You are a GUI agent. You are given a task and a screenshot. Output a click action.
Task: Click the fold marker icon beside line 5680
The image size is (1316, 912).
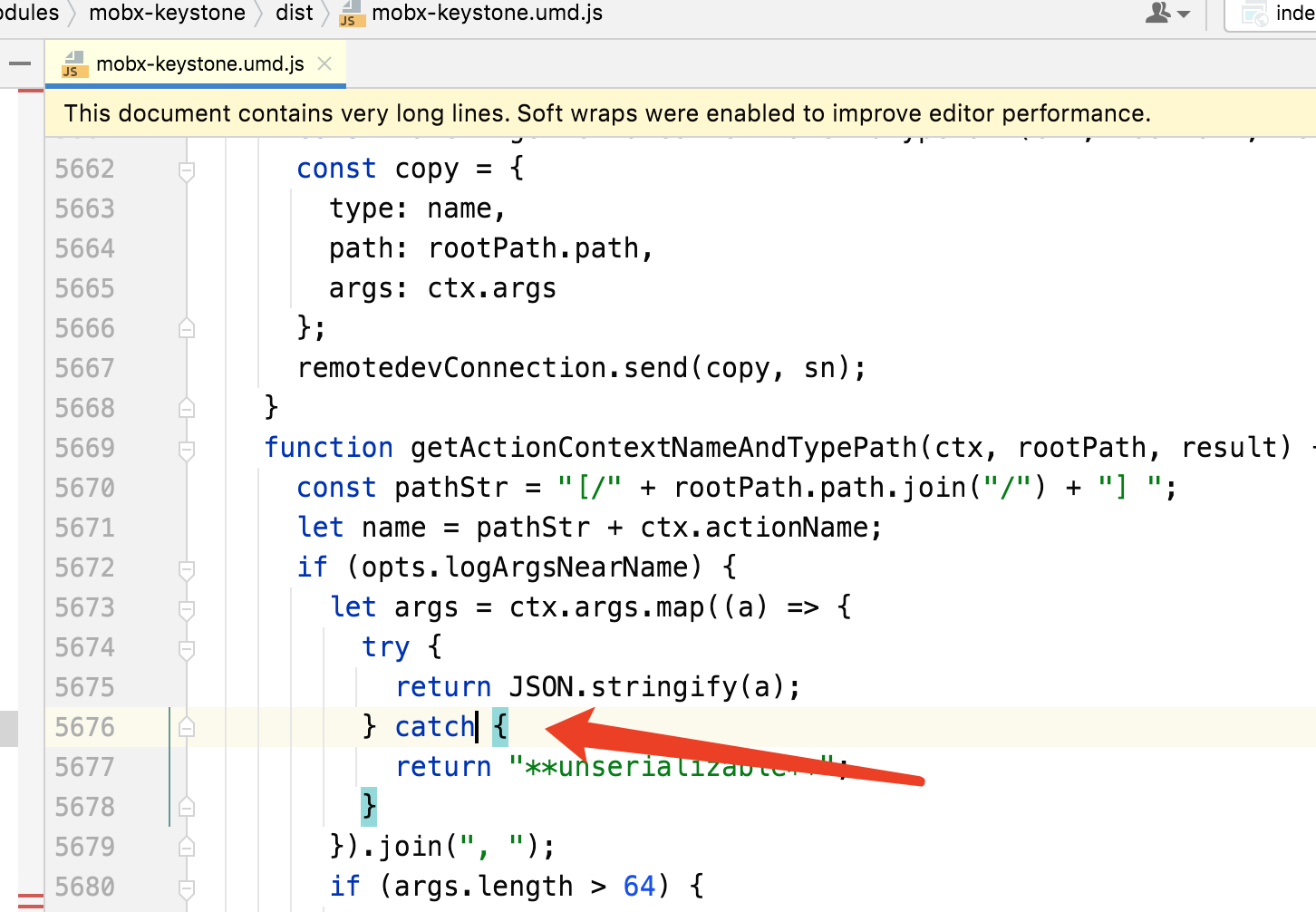186,887
